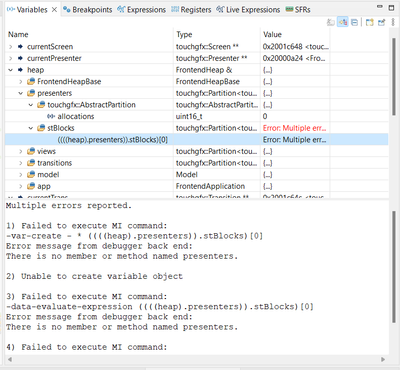
Task: Click the folder icon beside transitions
Action: click(31, 163)
